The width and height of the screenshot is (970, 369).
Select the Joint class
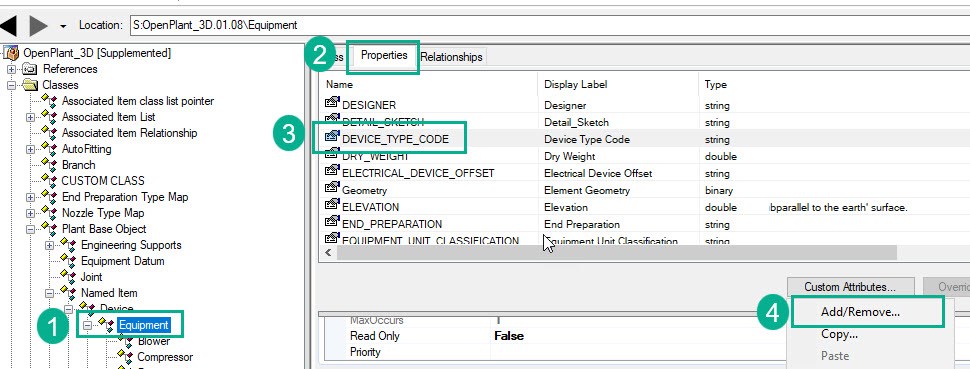tap(92, 277)
